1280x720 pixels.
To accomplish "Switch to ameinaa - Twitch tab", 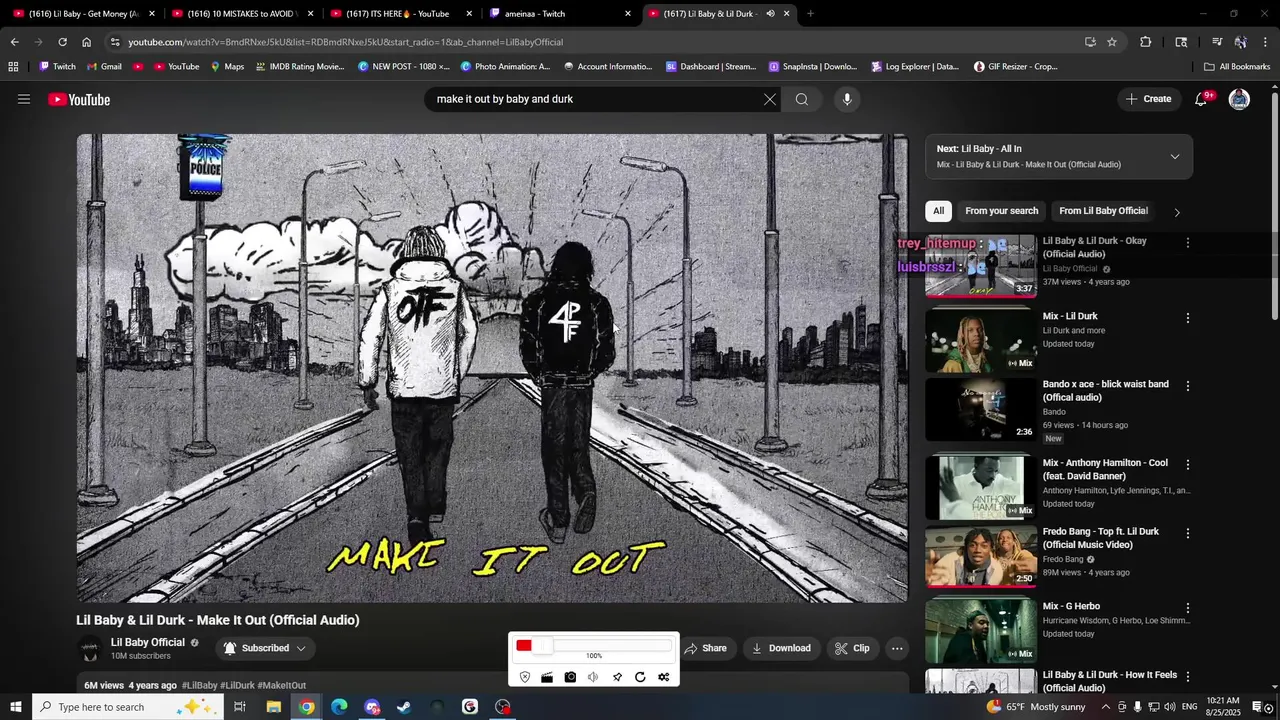I will tap(561, 14).
